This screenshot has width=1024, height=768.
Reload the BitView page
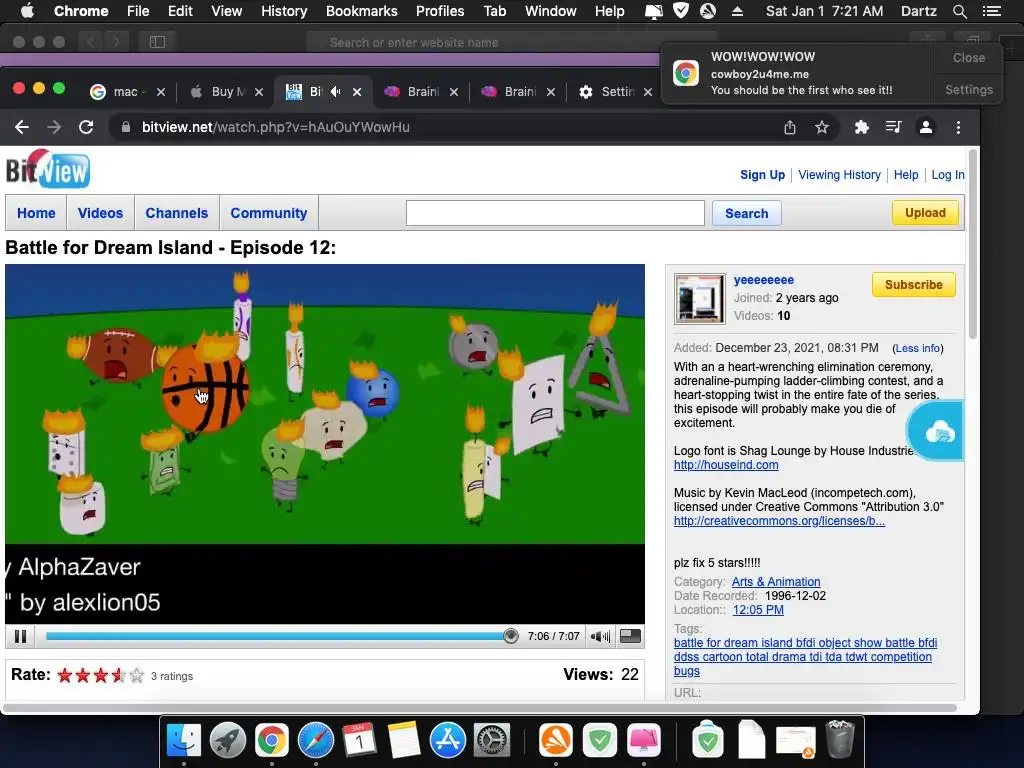(x=86, y=127)
